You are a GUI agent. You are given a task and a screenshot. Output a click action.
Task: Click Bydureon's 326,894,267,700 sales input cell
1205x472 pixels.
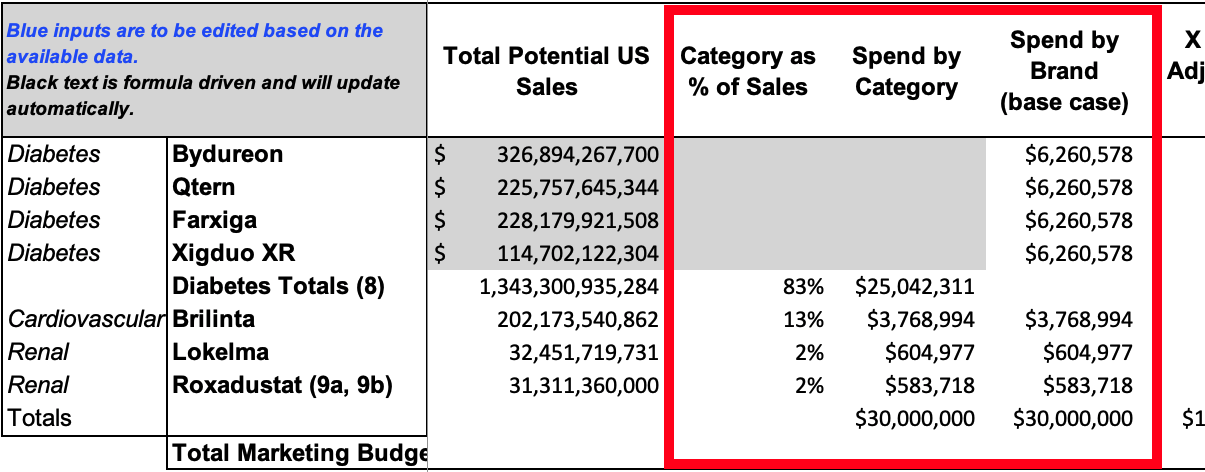pyautogui.click(x=546, y=154)
